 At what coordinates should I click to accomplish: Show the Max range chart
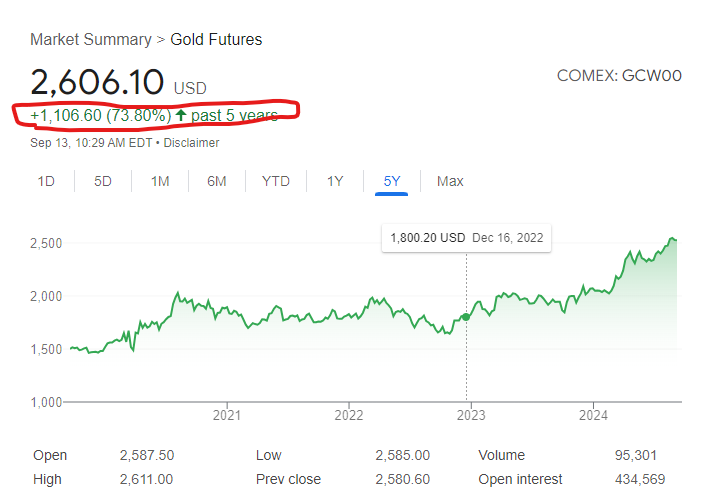tap(450, 181)
